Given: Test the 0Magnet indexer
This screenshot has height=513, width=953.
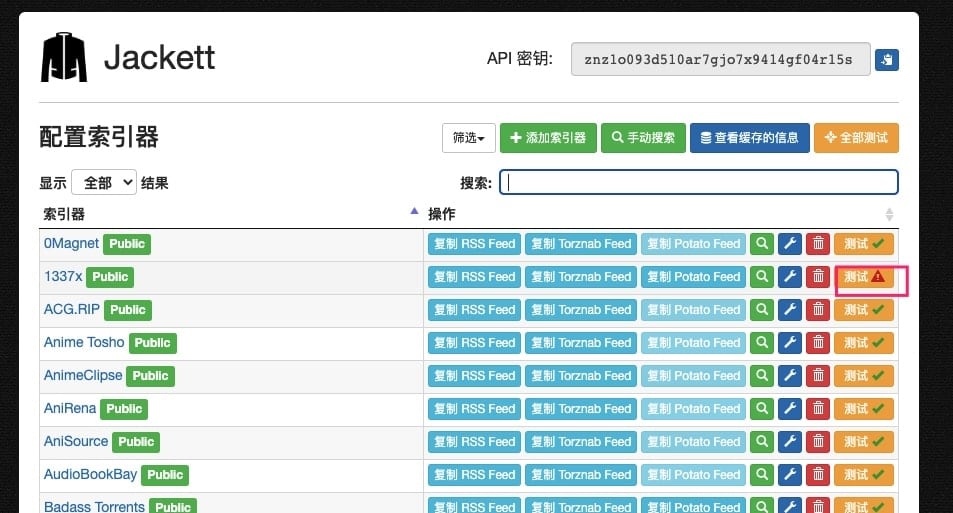Looking at the screenshot, I should [864, 244].
